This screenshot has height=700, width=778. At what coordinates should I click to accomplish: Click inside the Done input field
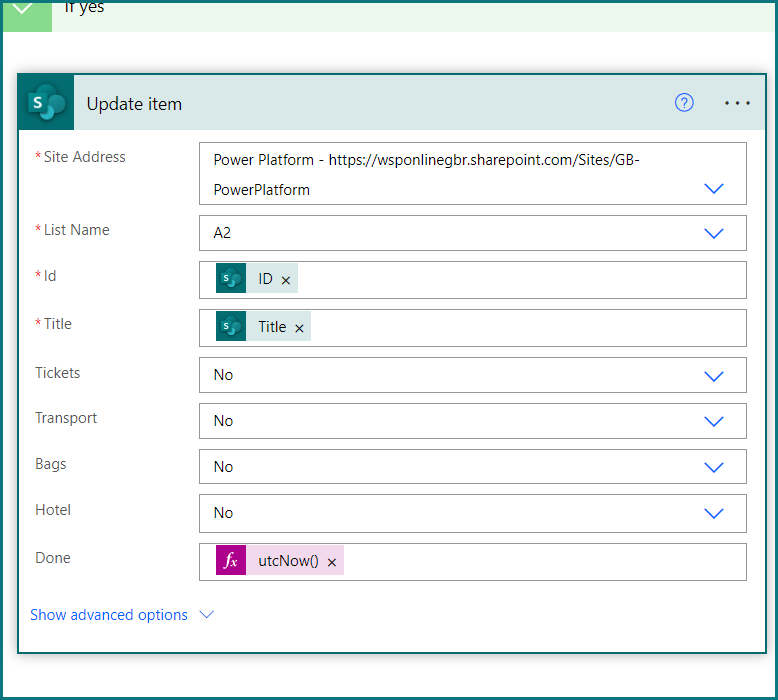click(x=472, y=562)
